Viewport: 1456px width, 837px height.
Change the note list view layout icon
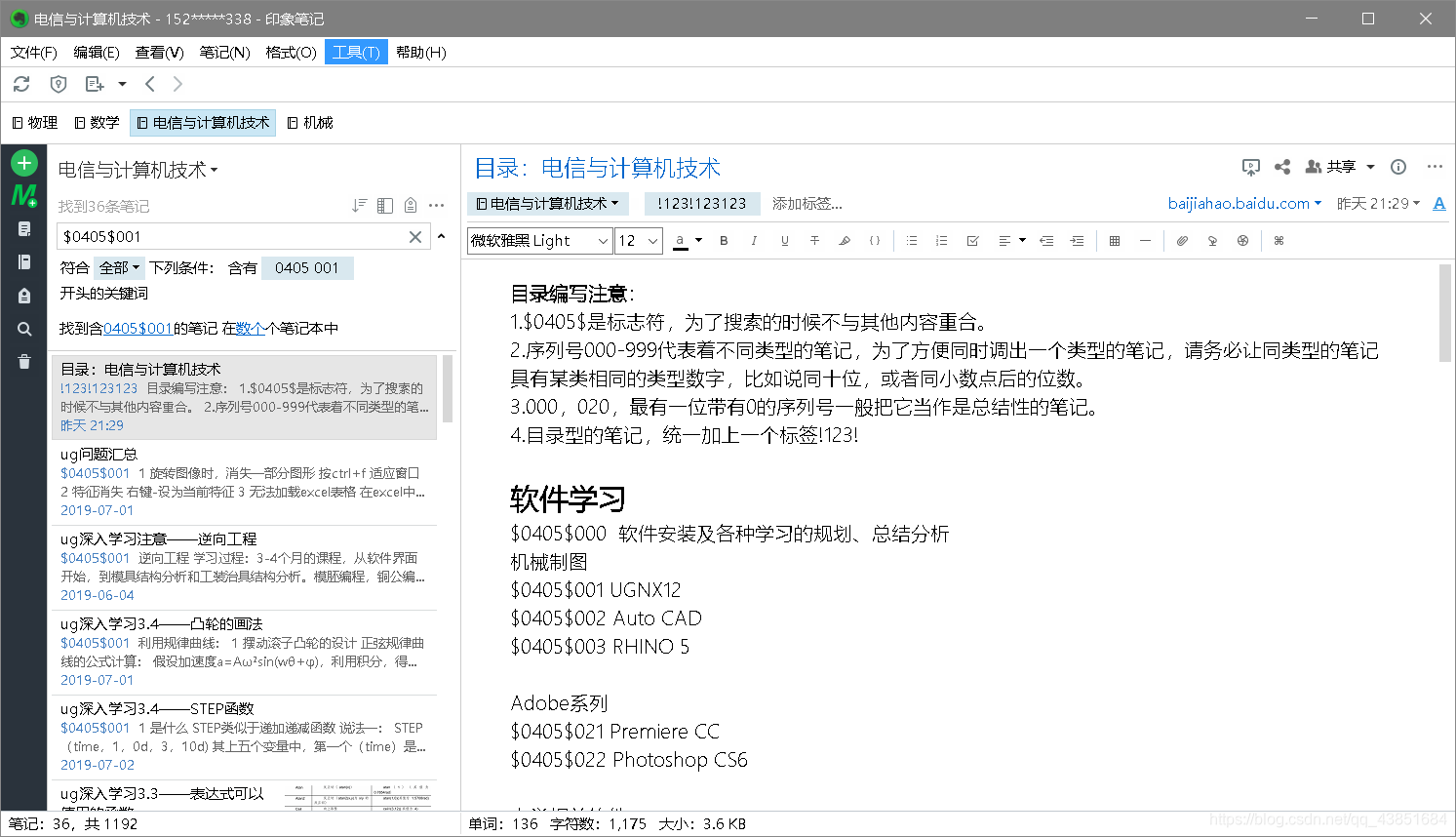click(x=385, y=206)
